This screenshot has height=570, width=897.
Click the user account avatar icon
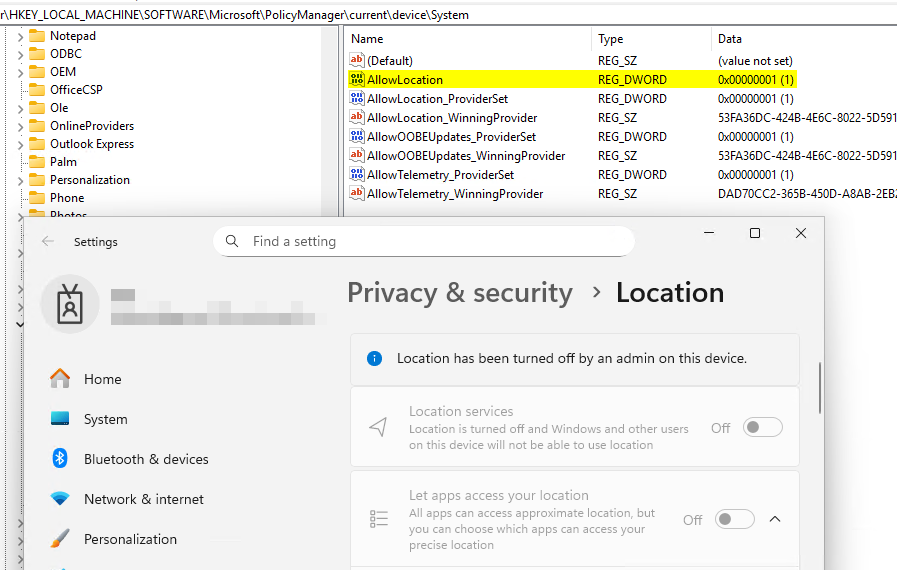(x=70, y=304)
